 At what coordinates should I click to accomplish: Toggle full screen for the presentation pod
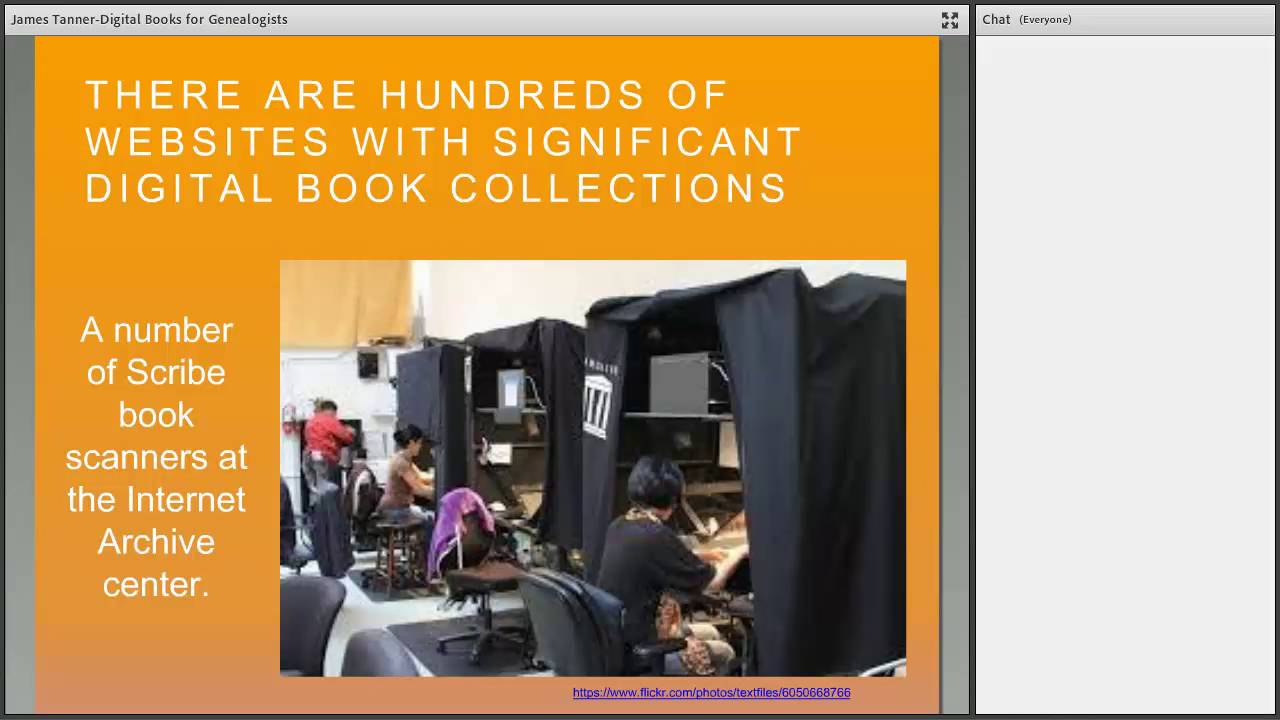950,20
